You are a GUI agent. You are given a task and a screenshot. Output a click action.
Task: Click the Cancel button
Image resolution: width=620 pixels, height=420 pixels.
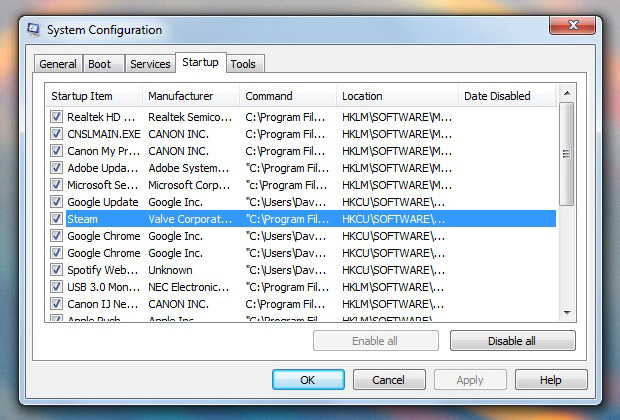pos(389,380)
